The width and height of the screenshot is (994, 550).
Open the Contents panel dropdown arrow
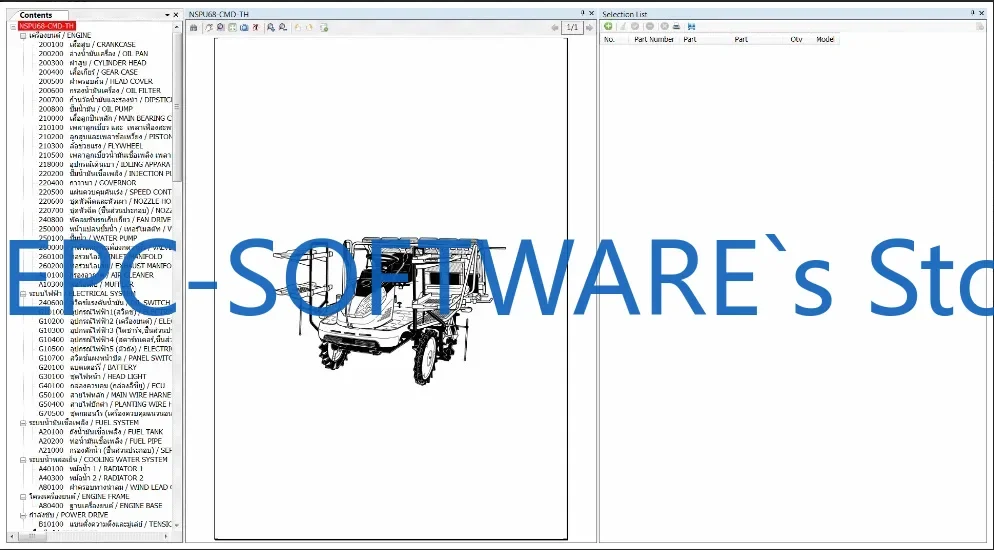(x=167, y=15)
